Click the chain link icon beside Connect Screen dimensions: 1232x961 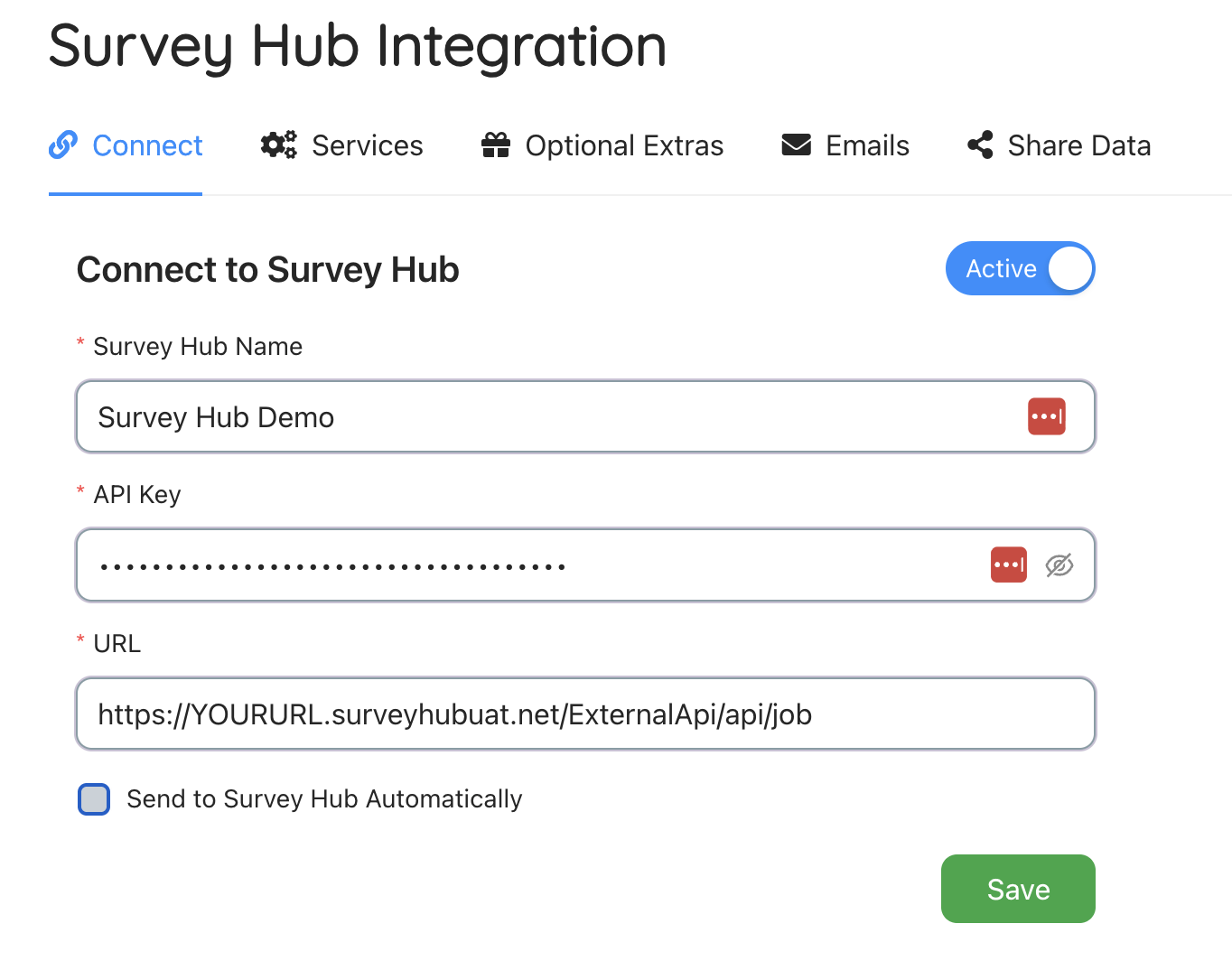click(x=63, y=145)
